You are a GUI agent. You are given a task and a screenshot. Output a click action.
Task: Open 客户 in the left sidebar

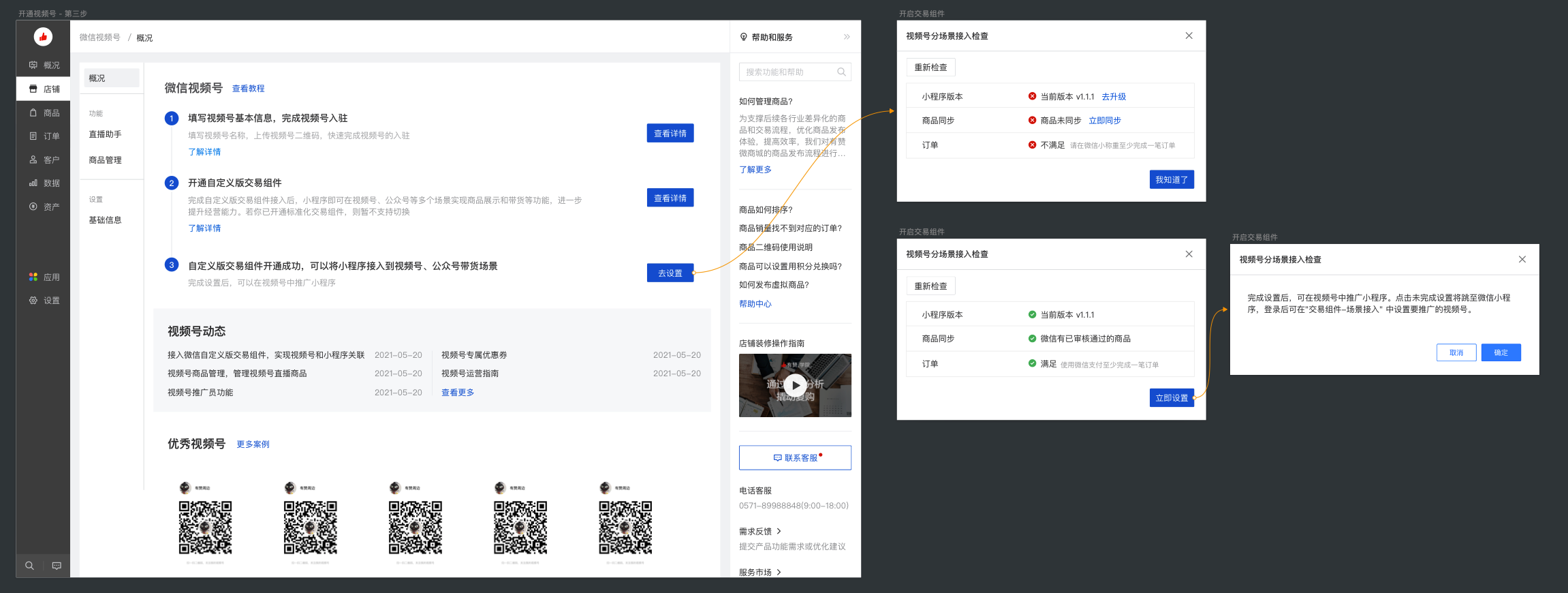tap(44, 159)
